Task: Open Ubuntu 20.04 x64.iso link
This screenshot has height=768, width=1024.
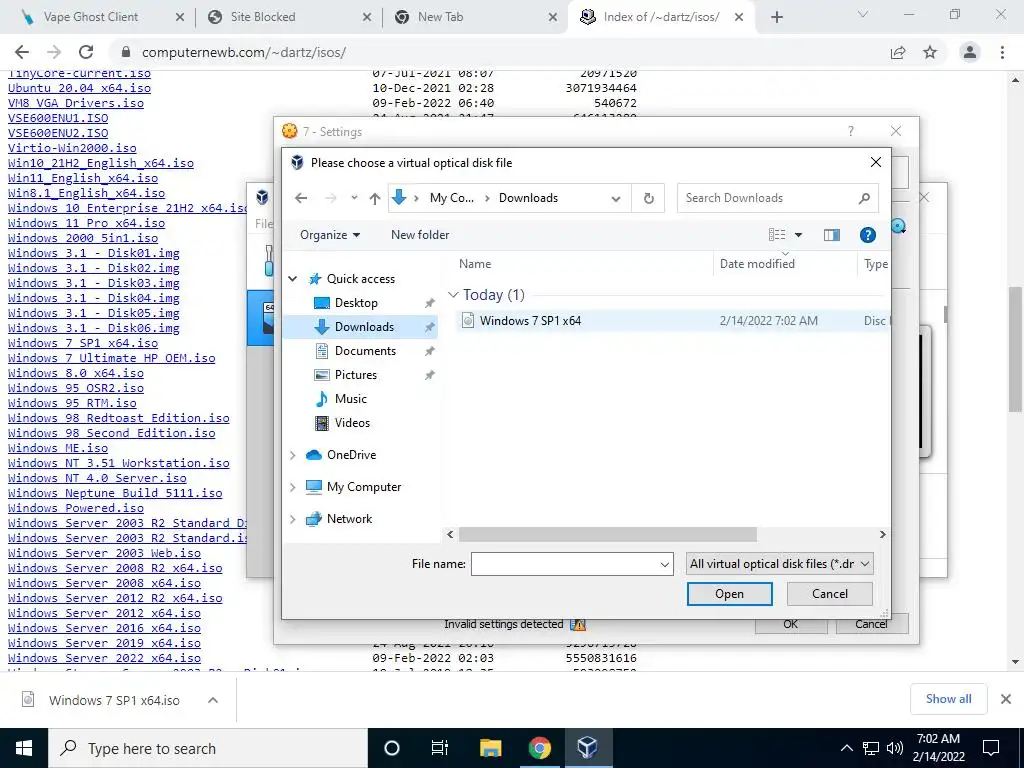Action: click(79, 88)
